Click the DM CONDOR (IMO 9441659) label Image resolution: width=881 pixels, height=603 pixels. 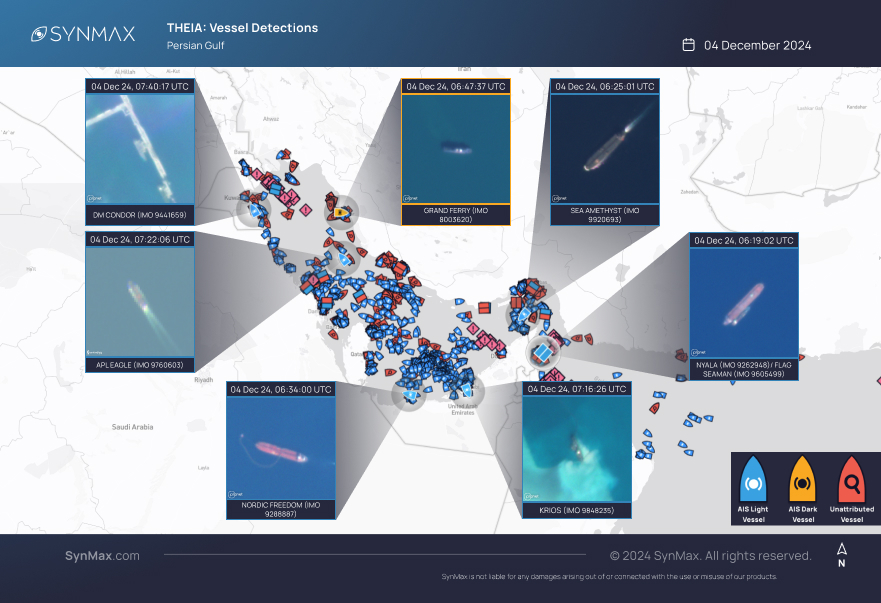139,215
